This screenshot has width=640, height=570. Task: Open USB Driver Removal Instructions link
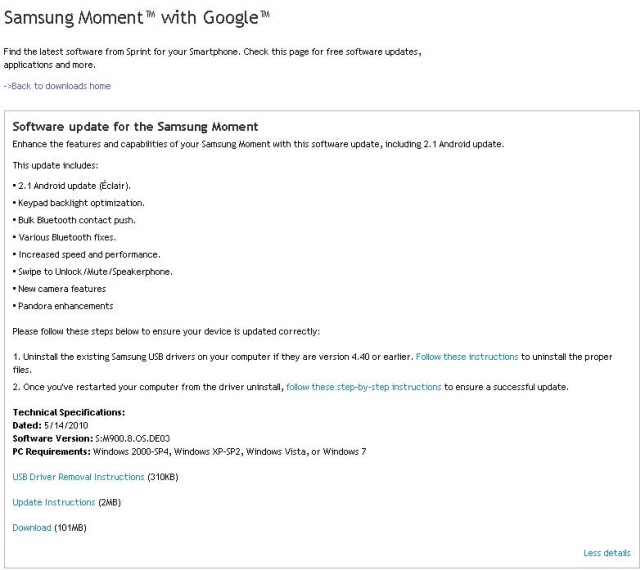pos(78,477)
